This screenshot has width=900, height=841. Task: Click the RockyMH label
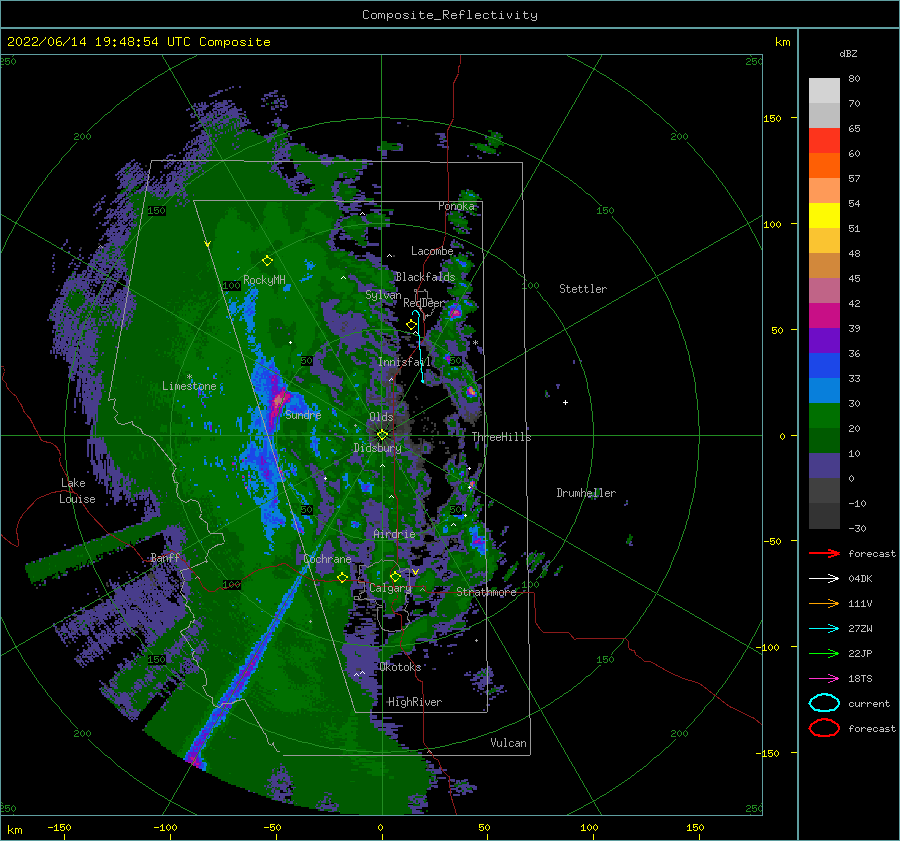click(264, 280)
